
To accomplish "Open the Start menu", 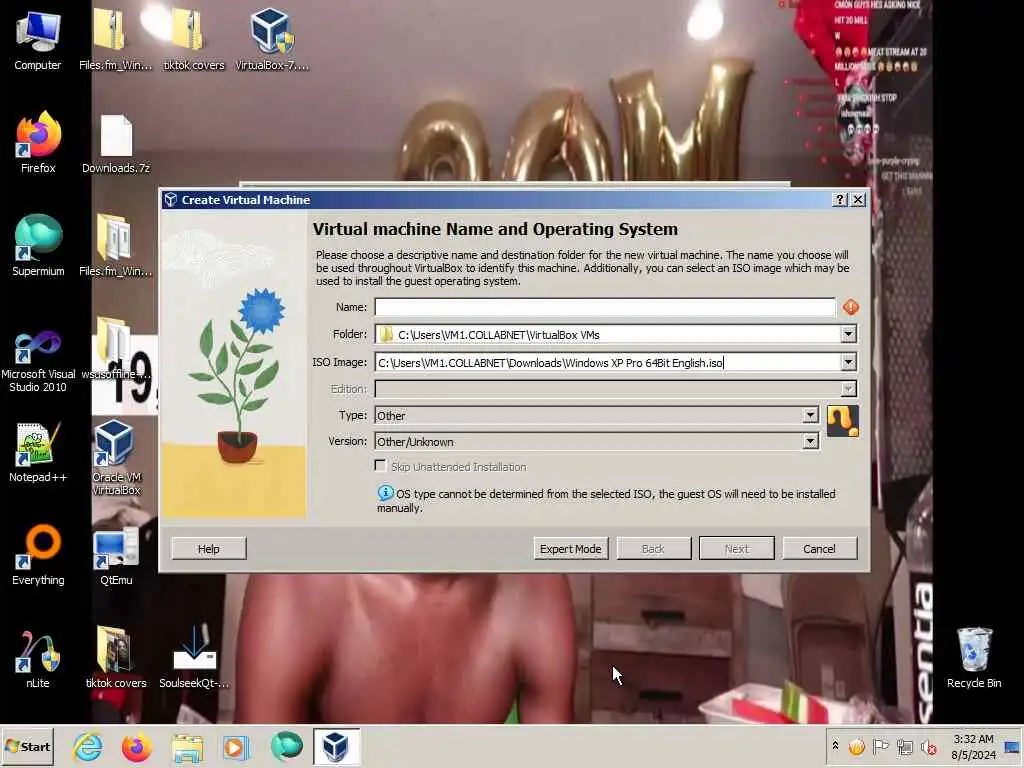I will [x=27, y=746].
